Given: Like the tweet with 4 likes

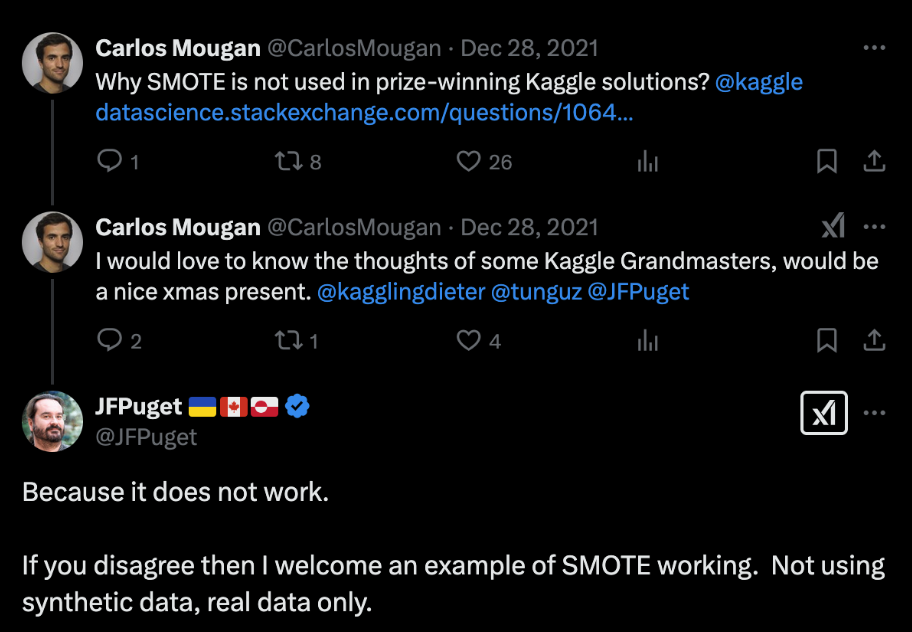Looking at the screenshot, I should (x=468, y=341).
